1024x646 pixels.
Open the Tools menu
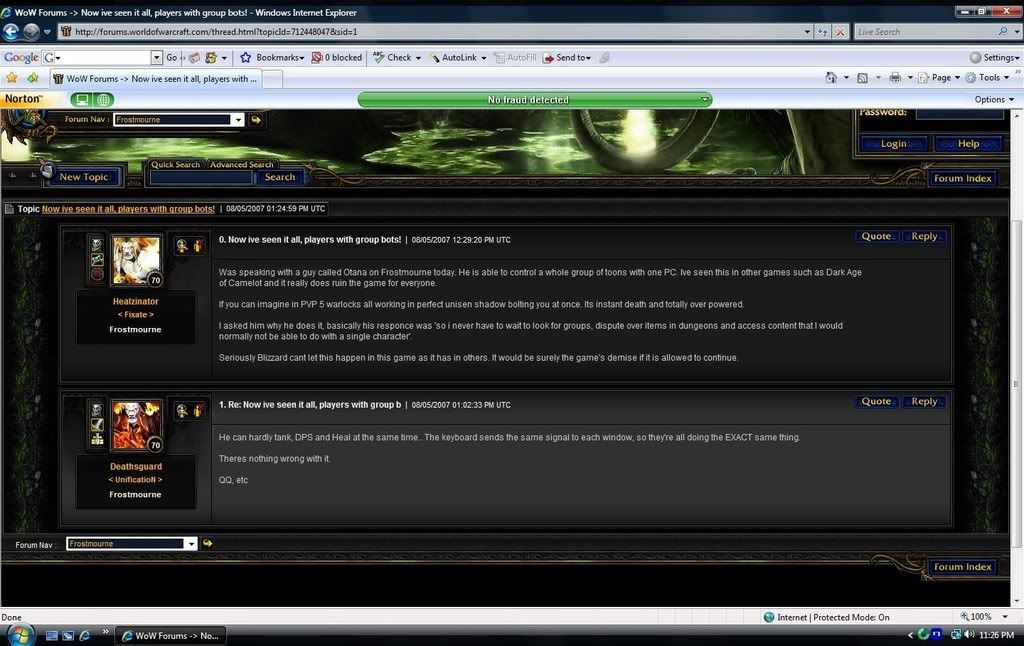[988, 78]
